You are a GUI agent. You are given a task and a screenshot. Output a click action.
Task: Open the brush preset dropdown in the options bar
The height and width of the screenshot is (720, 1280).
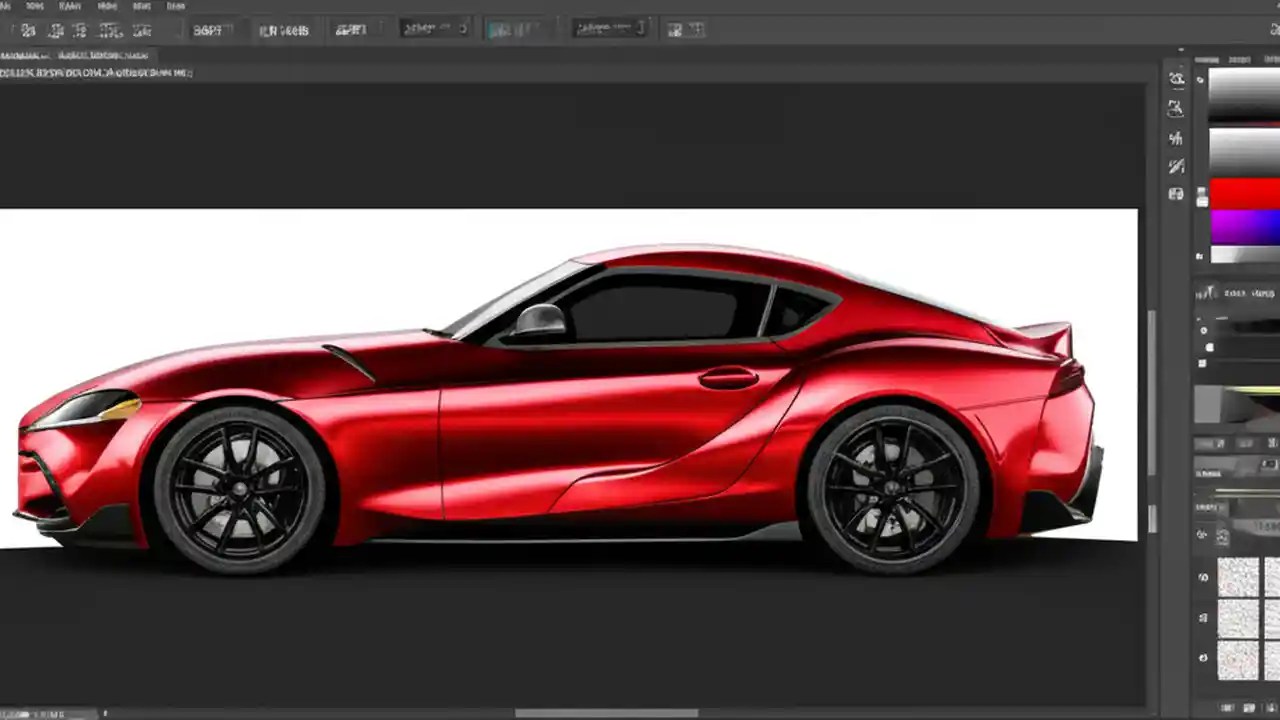click(x=436, y=28)
